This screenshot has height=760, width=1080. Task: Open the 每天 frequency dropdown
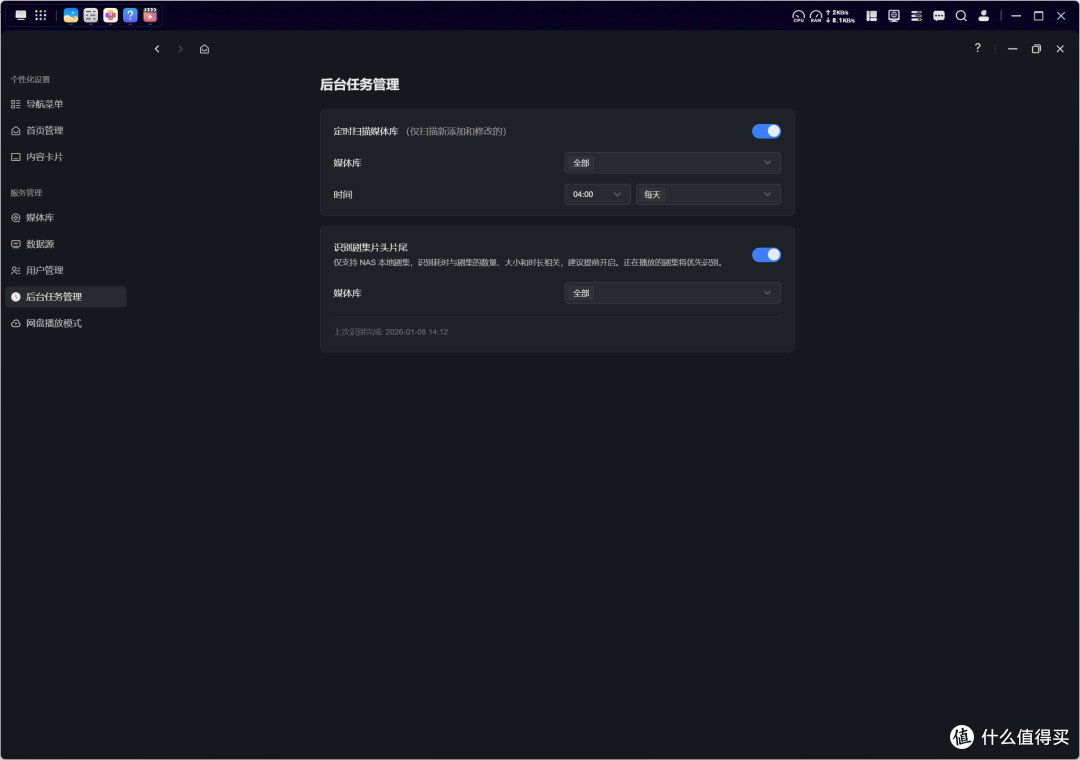click(708, 194)
